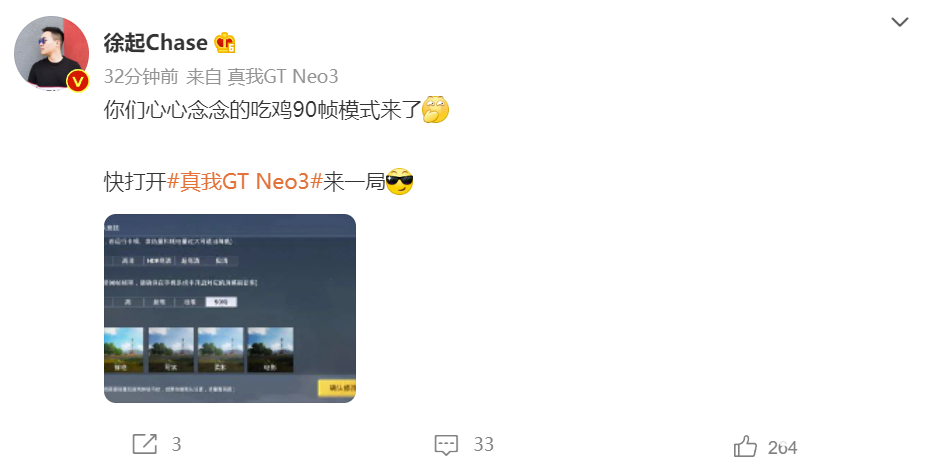The image size is (927, 464).
Task: Click the comment count 33
Action: point(484,444)
